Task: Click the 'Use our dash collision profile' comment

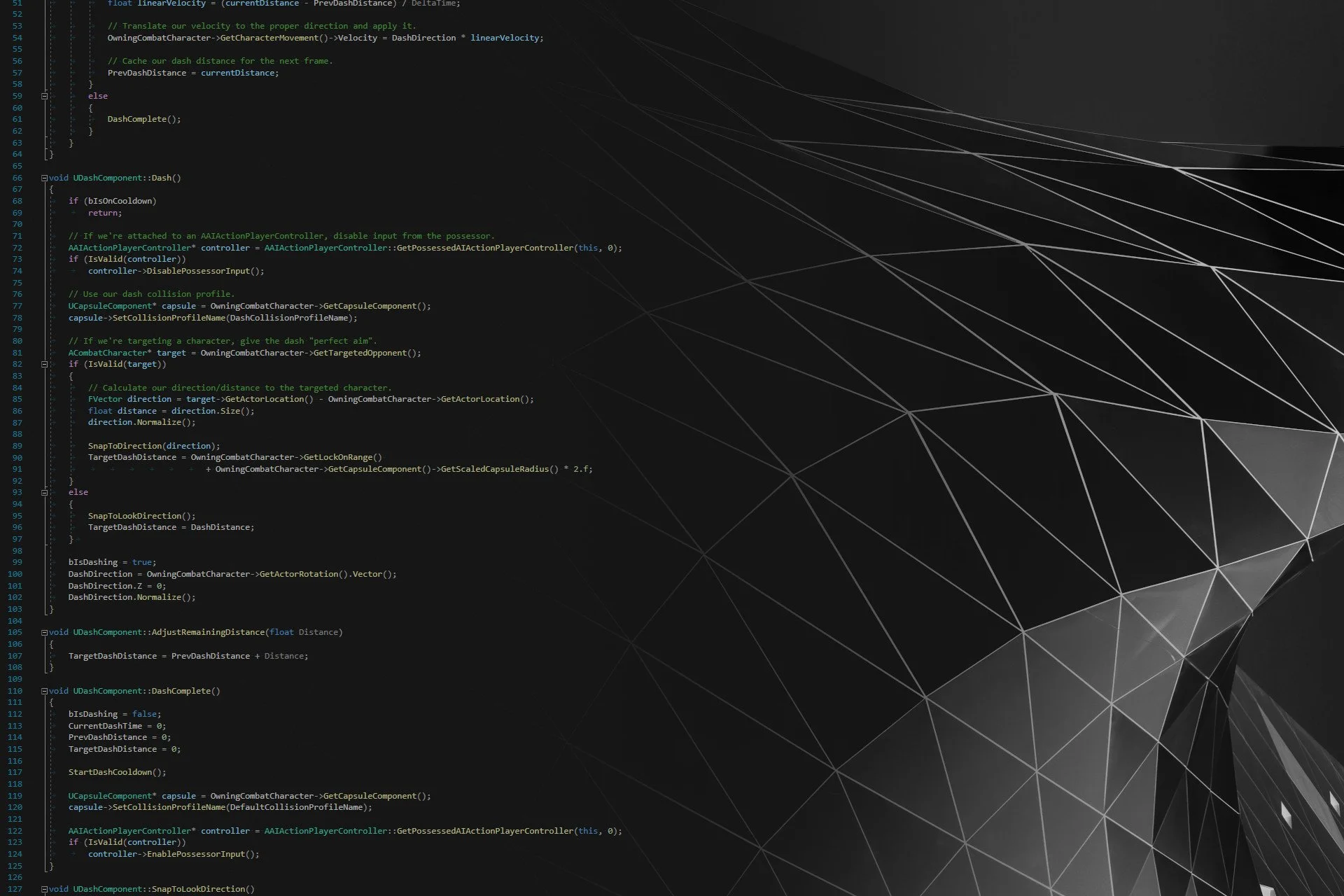Action: click(151, 294)
